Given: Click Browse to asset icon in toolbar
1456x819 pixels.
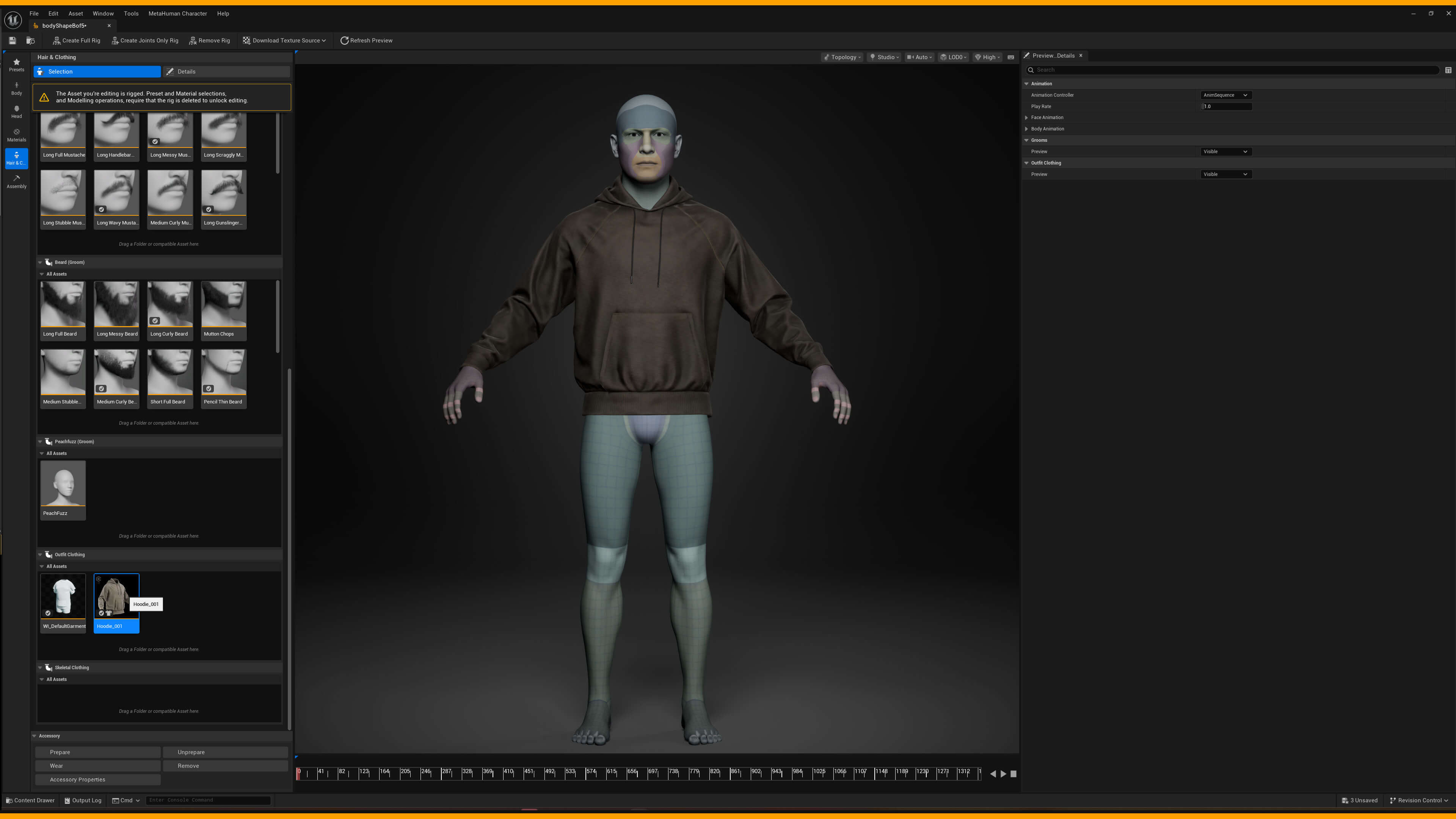Looking at the screenshot, I should pos(30,40).
